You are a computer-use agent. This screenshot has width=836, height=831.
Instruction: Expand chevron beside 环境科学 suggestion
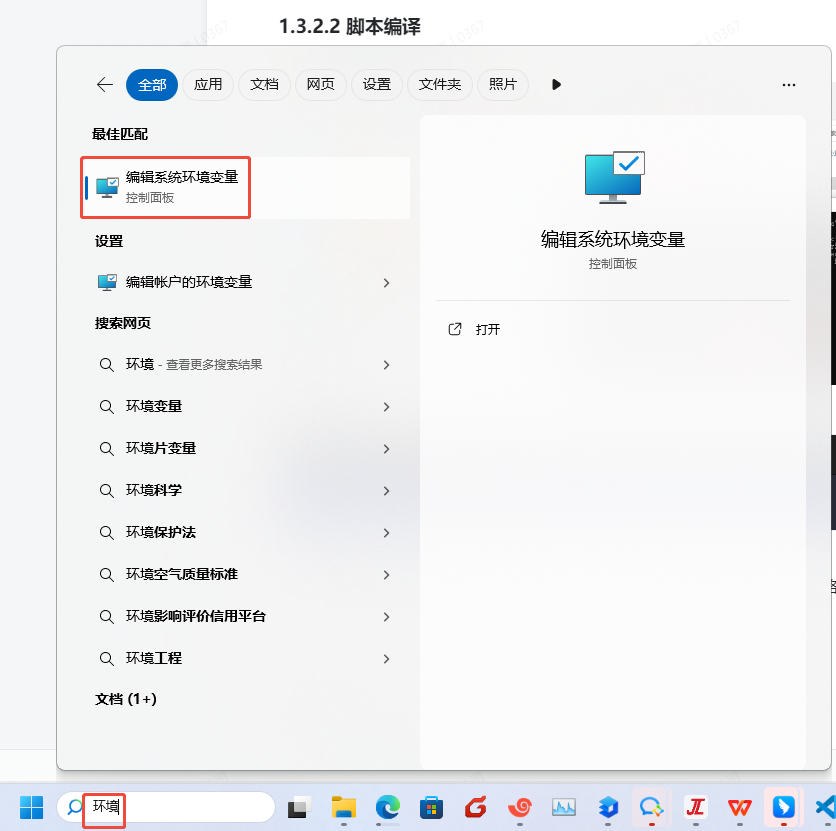[387, 491]
